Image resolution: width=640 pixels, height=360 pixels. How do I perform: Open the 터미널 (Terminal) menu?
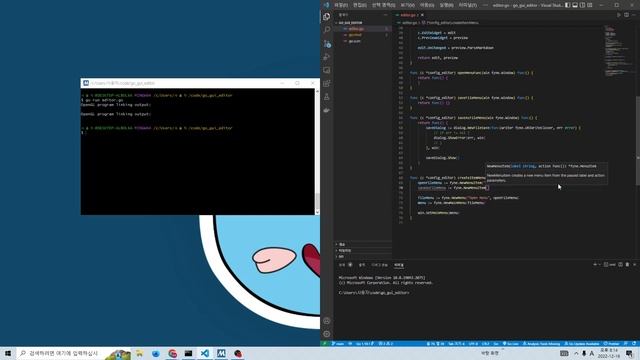[467, 5]
